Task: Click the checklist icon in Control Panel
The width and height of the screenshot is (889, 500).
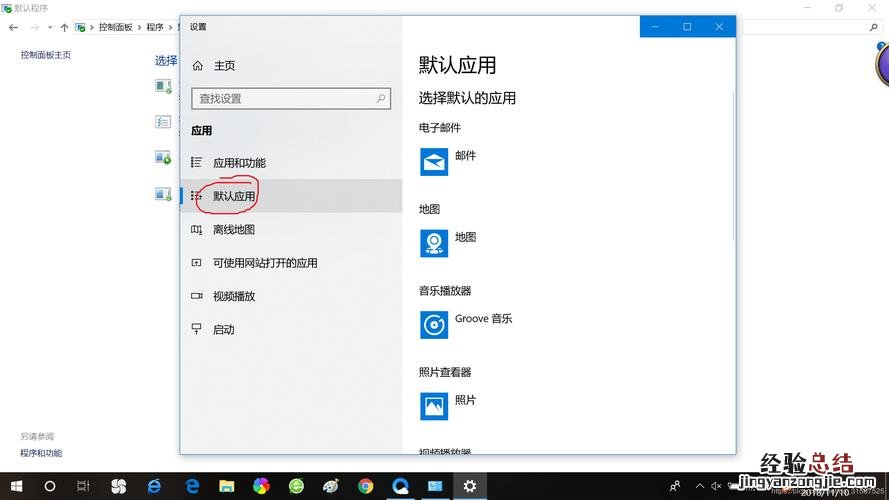Action: pyautogui.click(x=163, y=122)
